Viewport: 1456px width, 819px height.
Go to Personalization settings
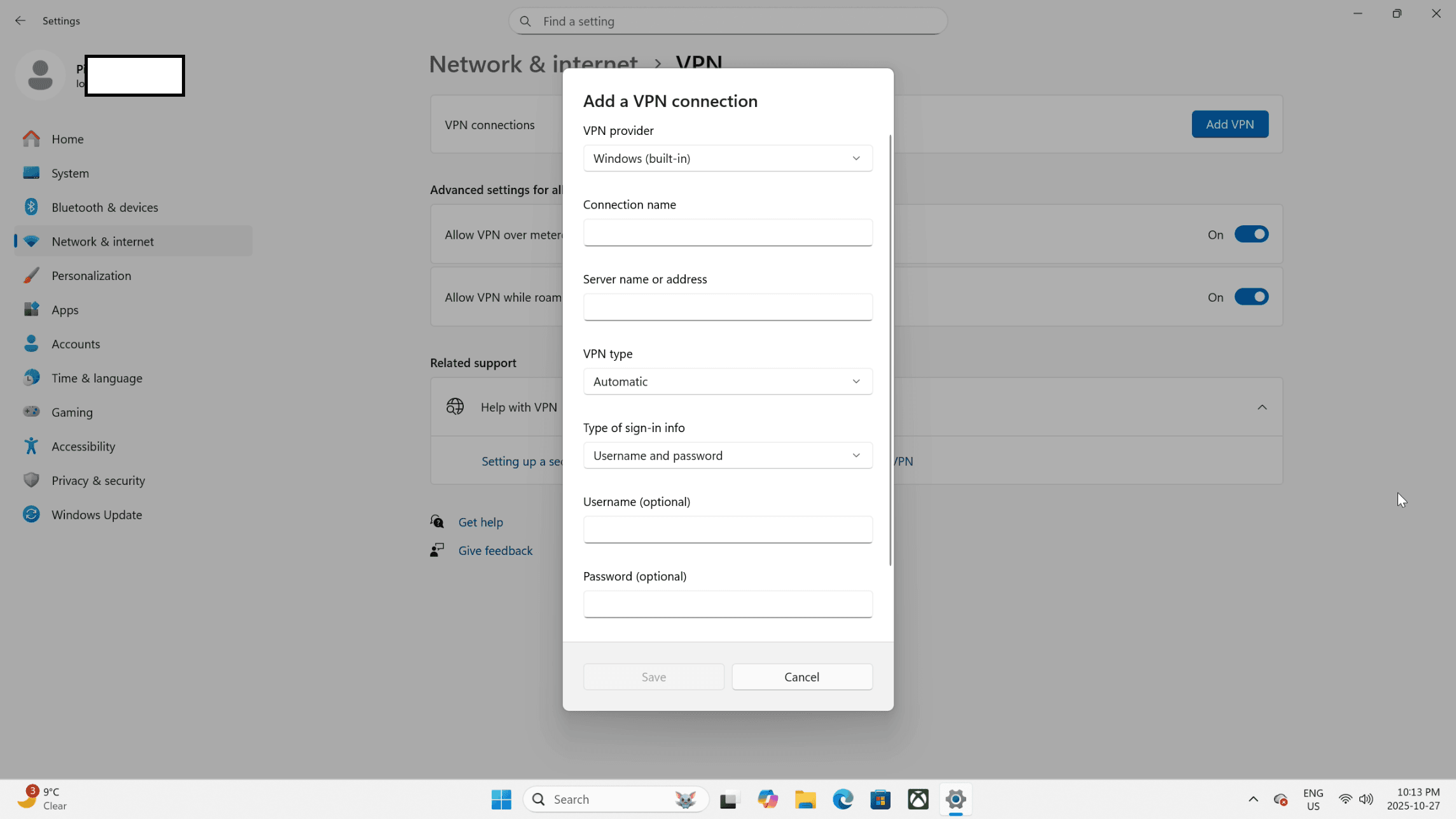tap(91, 276)
